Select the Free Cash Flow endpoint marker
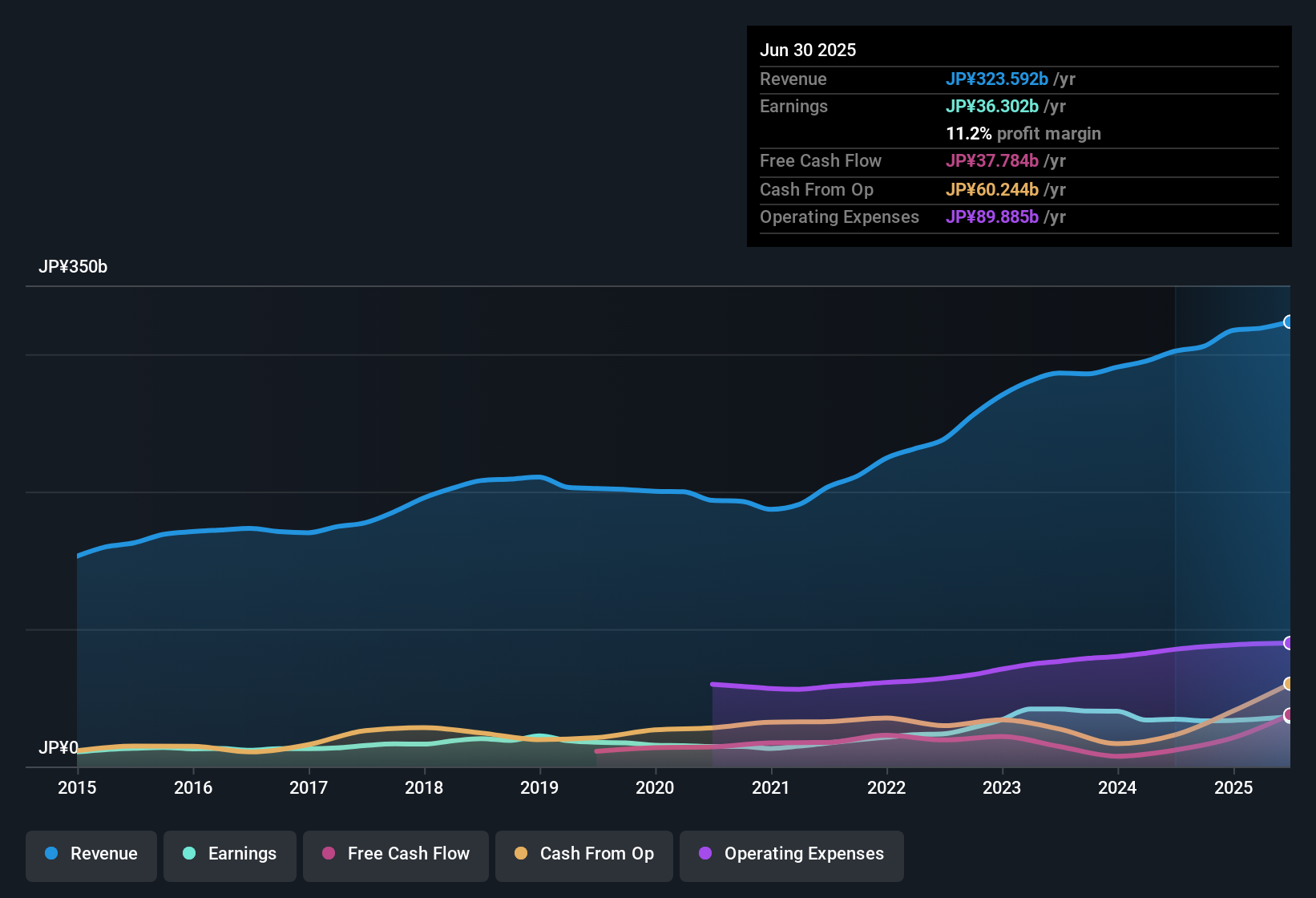 [1289, 715]
